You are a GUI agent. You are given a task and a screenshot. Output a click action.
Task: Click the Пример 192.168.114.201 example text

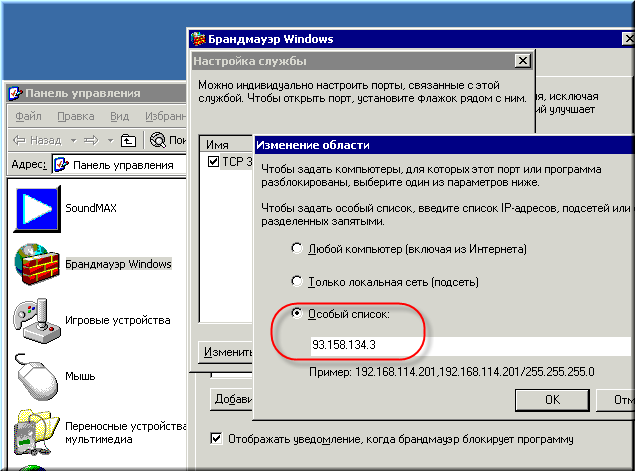point(452,372)
